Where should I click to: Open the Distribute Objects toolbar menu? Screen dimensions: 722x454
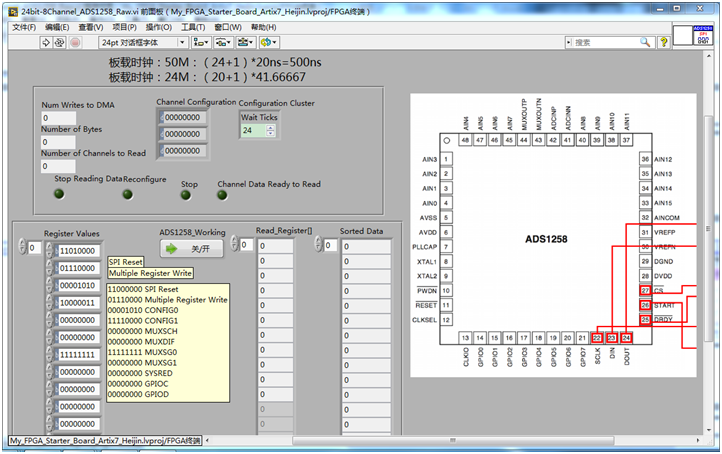click(x=223, y=42)
